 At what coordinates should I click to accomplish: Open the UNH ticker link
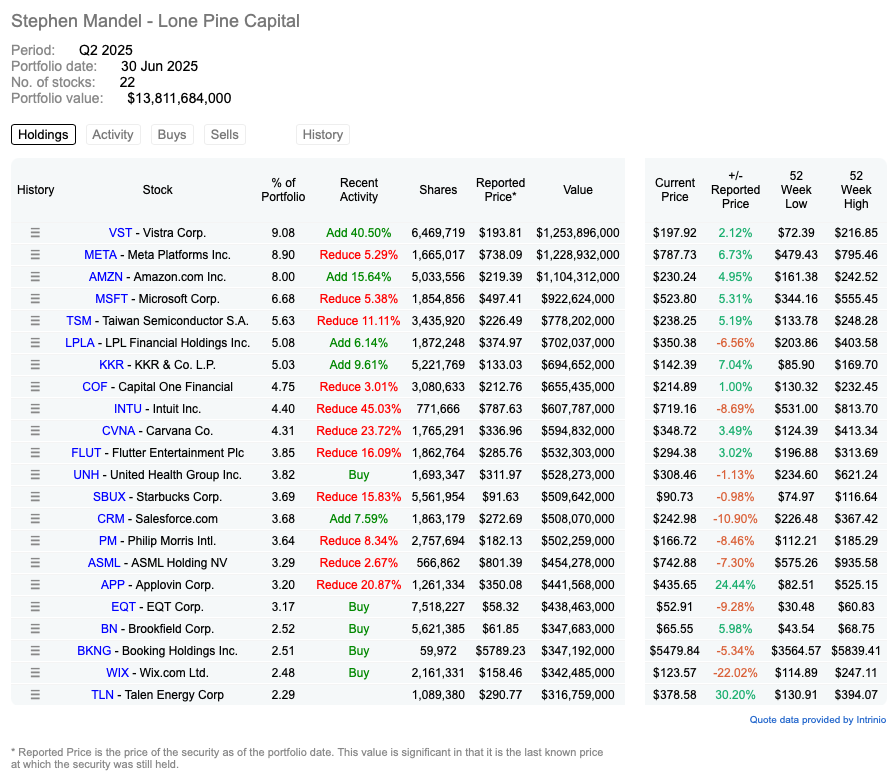[x=86, y=474]
